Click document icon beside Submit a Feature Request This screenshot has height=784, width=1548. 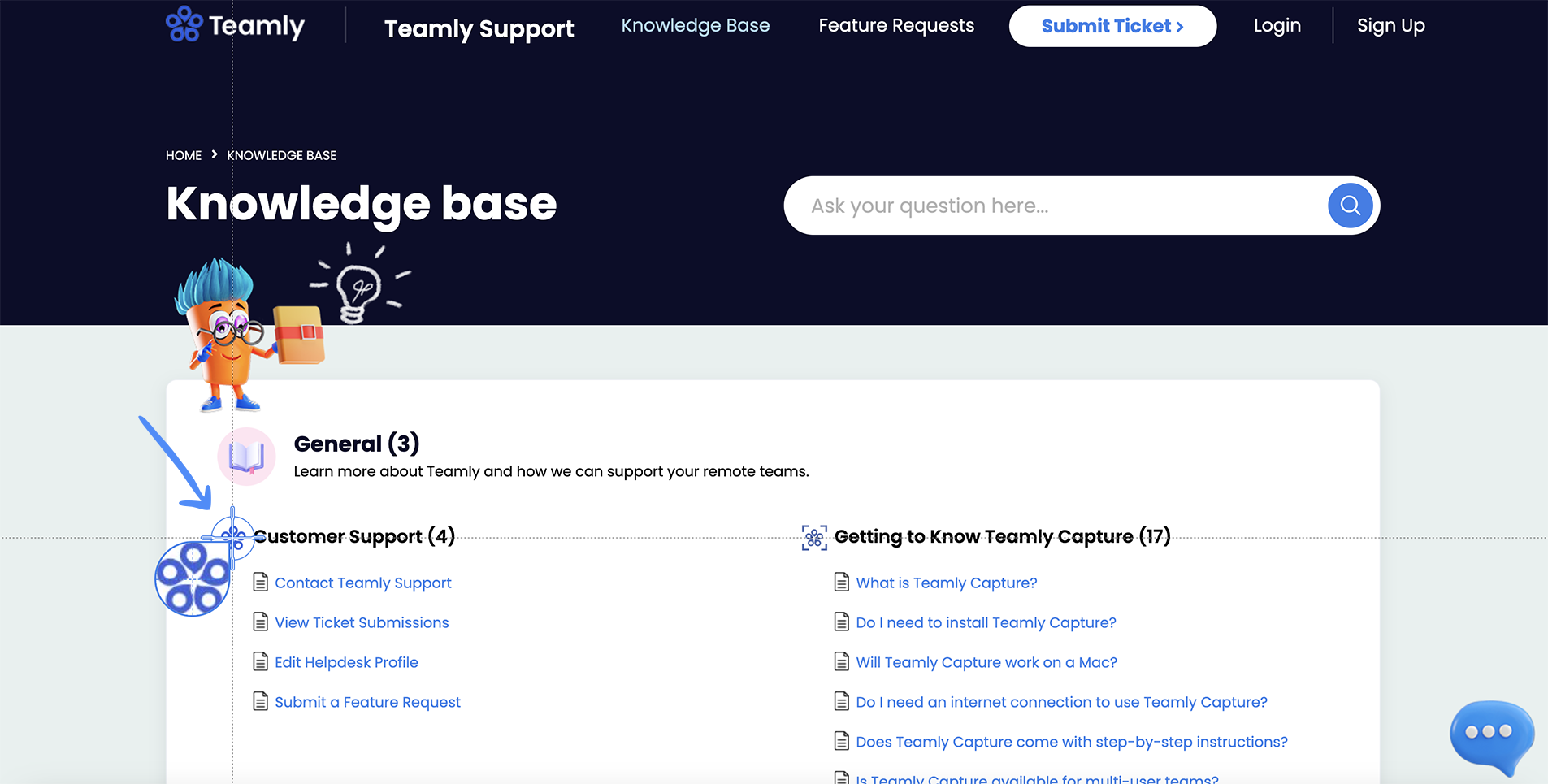point(260,701)
